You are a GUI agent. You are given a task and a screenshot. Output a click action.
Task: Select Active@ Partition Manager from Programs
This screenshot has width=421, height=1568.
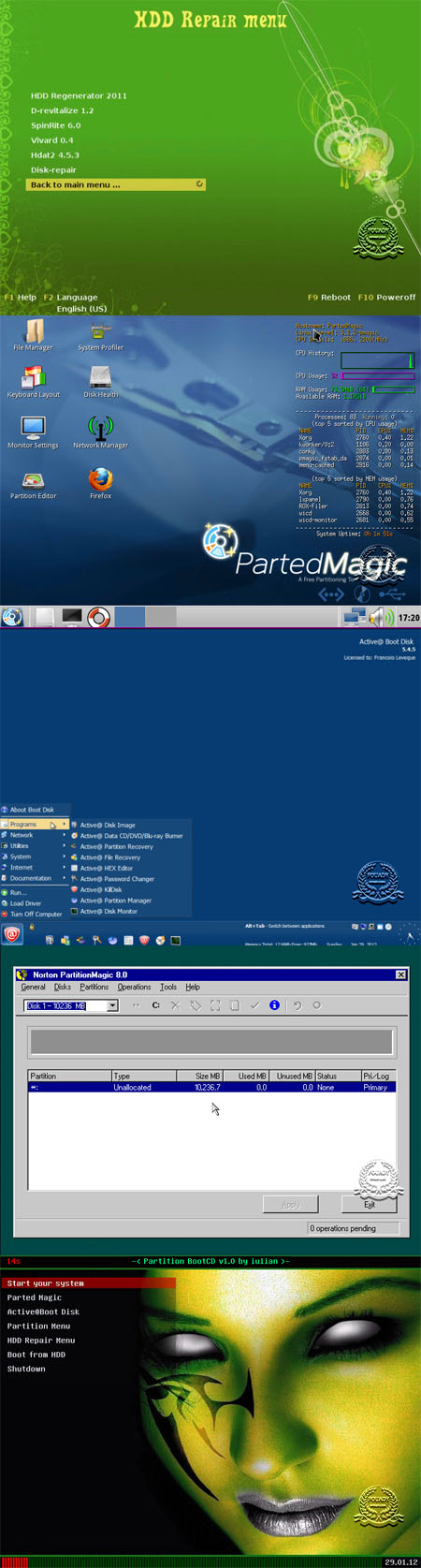[115, 901]
